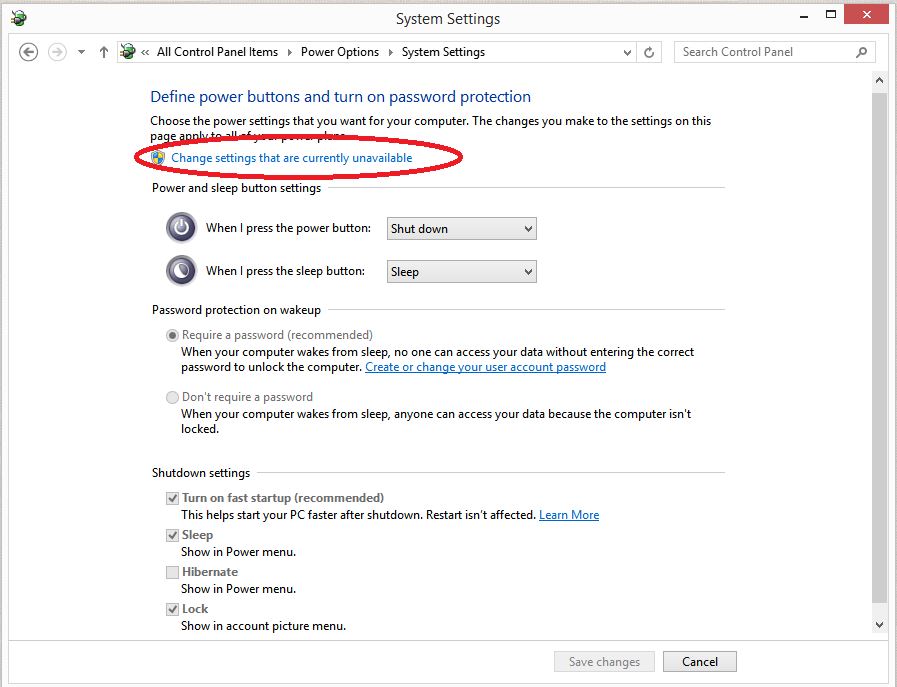897x687 pixels.
Task: Focus the Search Control Panel box
Action: tap(775, 52)
